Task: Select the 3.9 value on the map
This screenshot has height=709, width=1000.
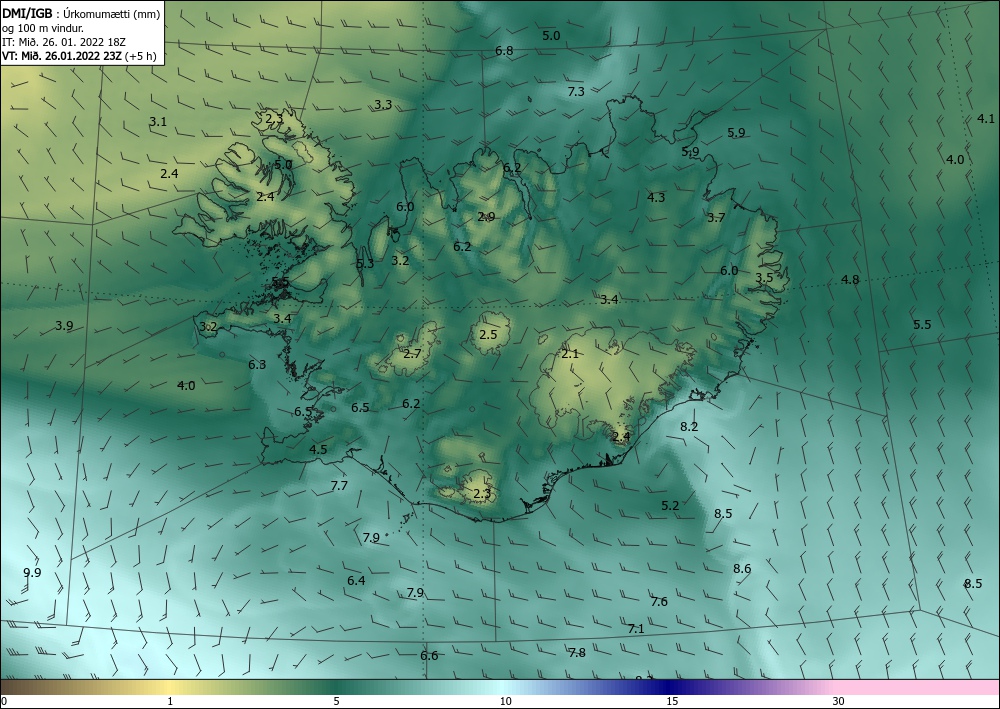Action: tap(64, 325)
